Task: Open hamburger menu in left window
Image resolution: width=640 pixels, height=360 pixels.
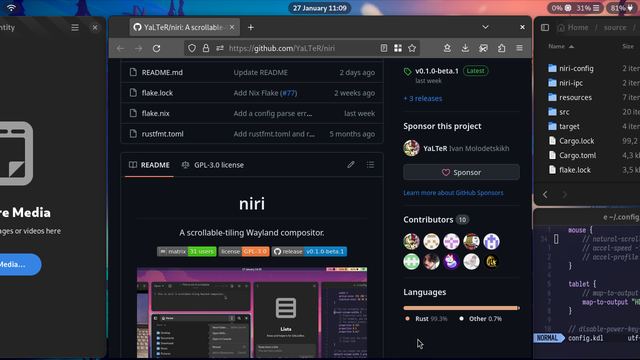Action: [x=75, y=27]
